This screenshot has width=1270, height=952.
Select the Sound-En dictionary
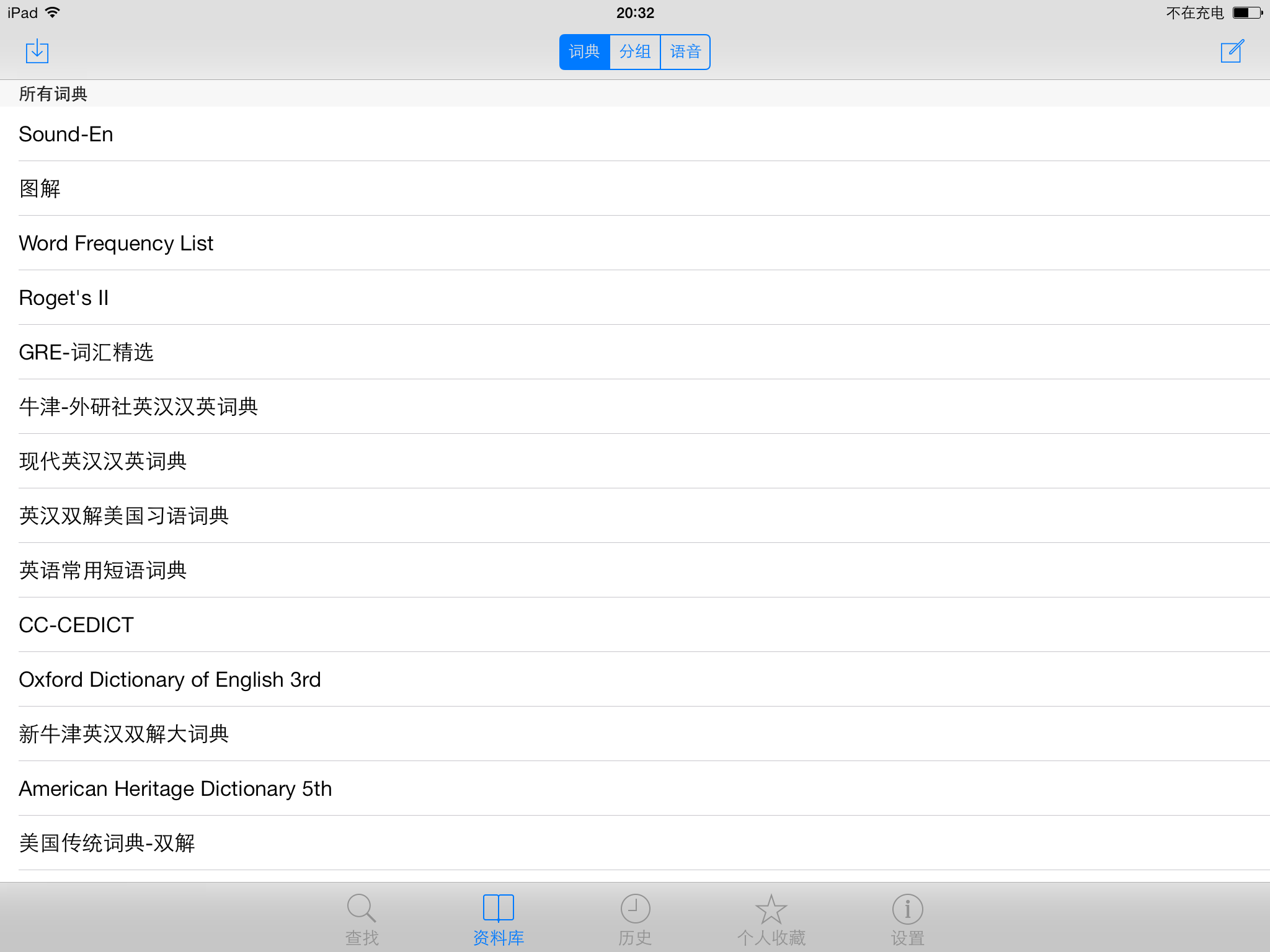(635, 134)
